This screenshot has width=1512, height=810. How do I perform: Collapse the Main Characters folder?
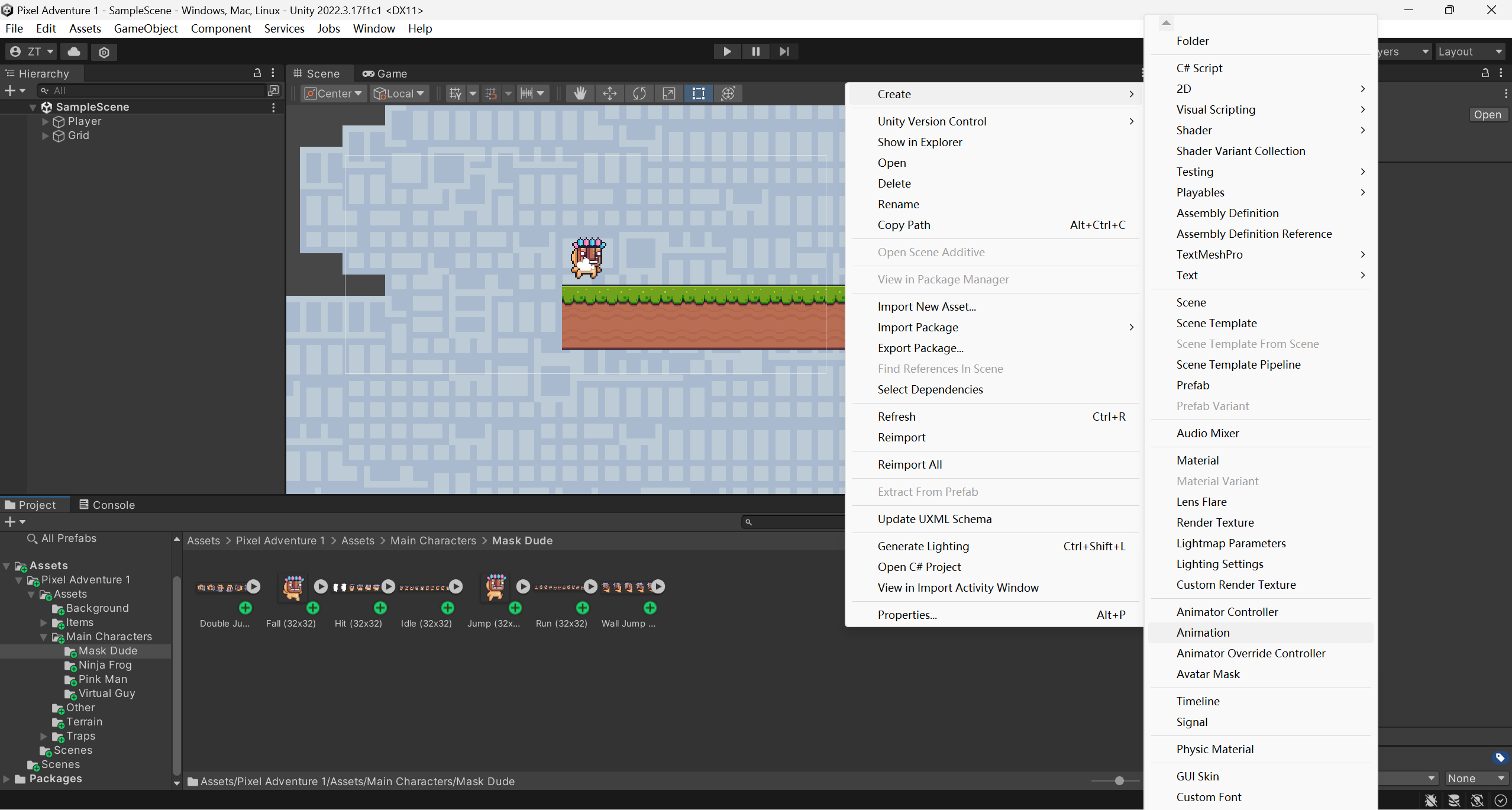tap(43, 637)
